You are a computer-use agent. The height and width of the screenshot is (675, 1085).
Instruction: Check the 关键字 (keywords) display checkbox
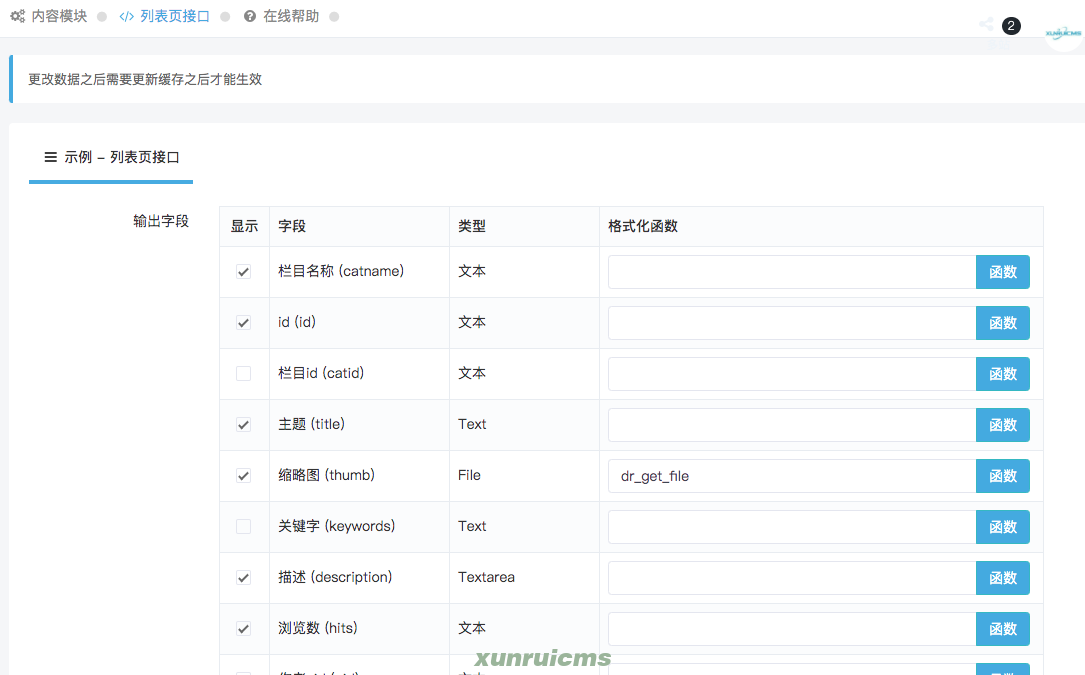click(x=244, y=527)
